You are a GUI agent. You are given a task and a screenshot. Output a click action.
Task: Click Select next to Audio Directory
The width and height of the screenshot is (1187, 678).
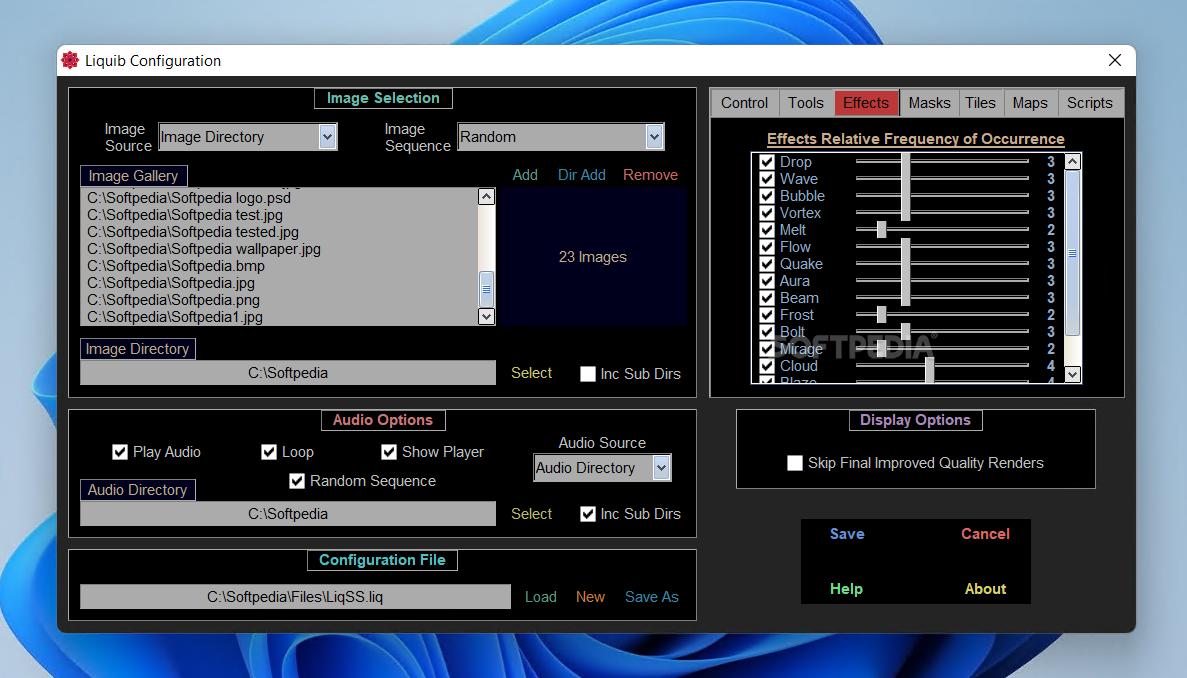tap(531, 514)
